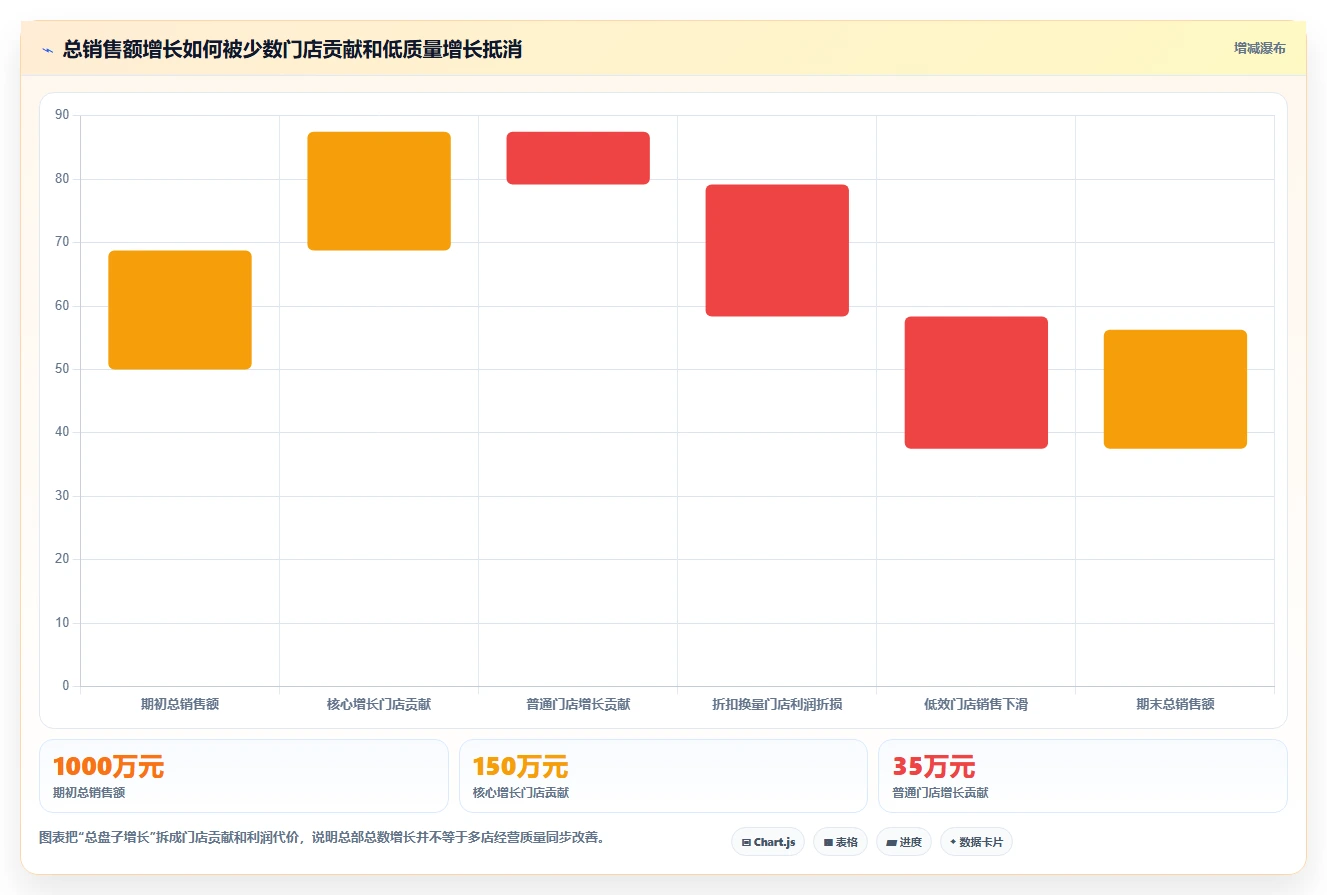Click the 1000万元 data card
Image resolution: width=1327 pixels, height=895 pixels.
click(x=244, y=776)
